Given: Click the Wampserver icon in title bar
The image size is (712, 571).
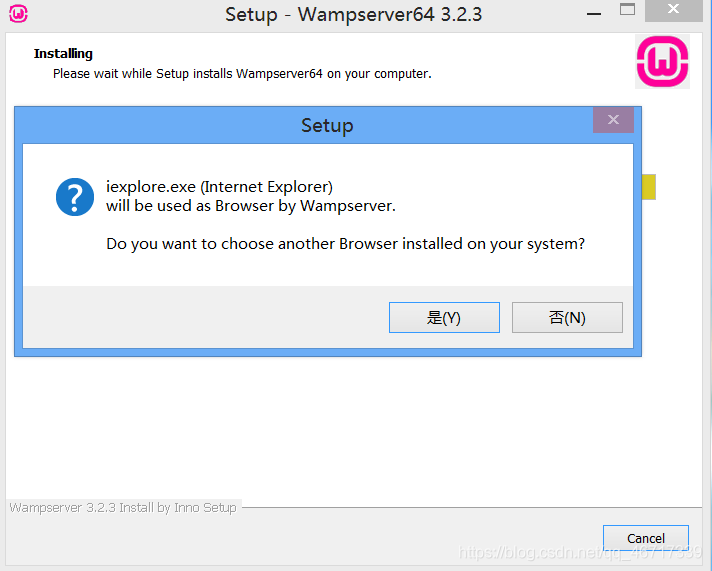Looking at the screenshot, I should 18,13.
